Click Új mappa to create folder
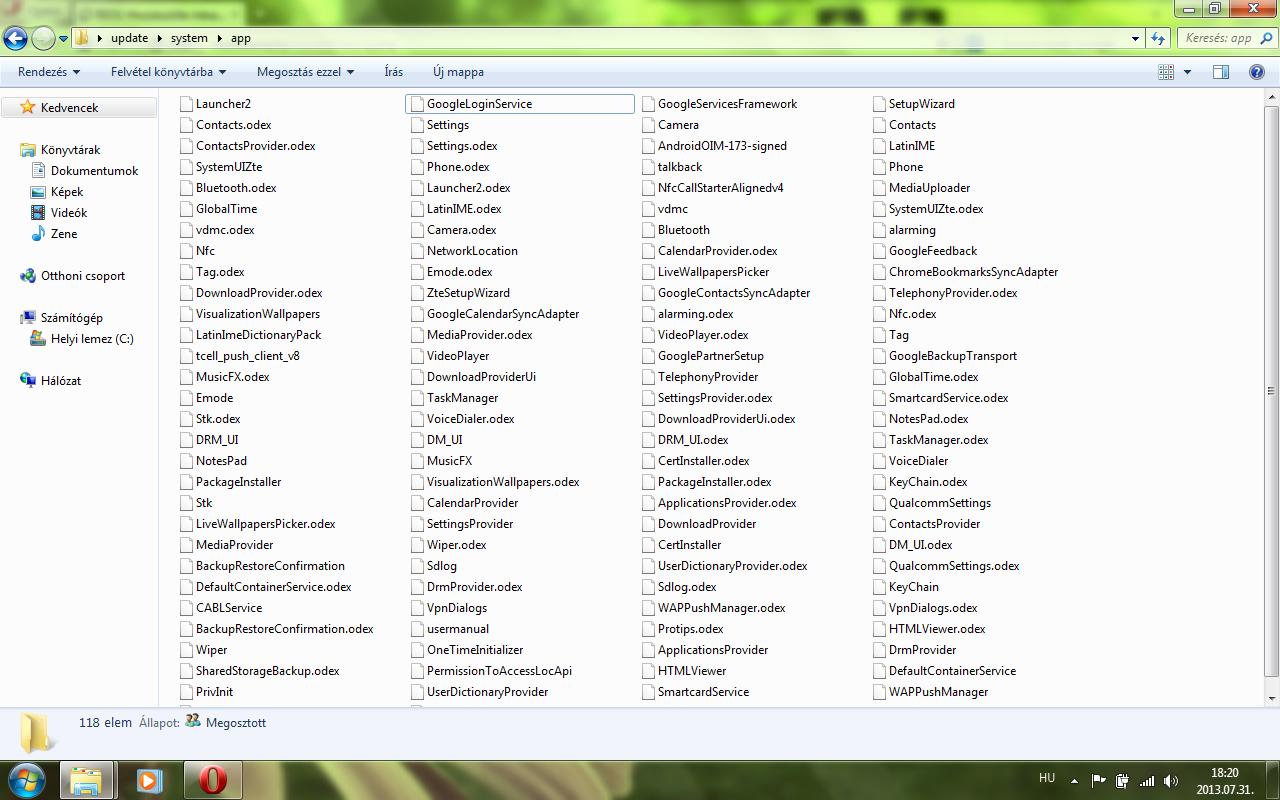 point(458,72)
